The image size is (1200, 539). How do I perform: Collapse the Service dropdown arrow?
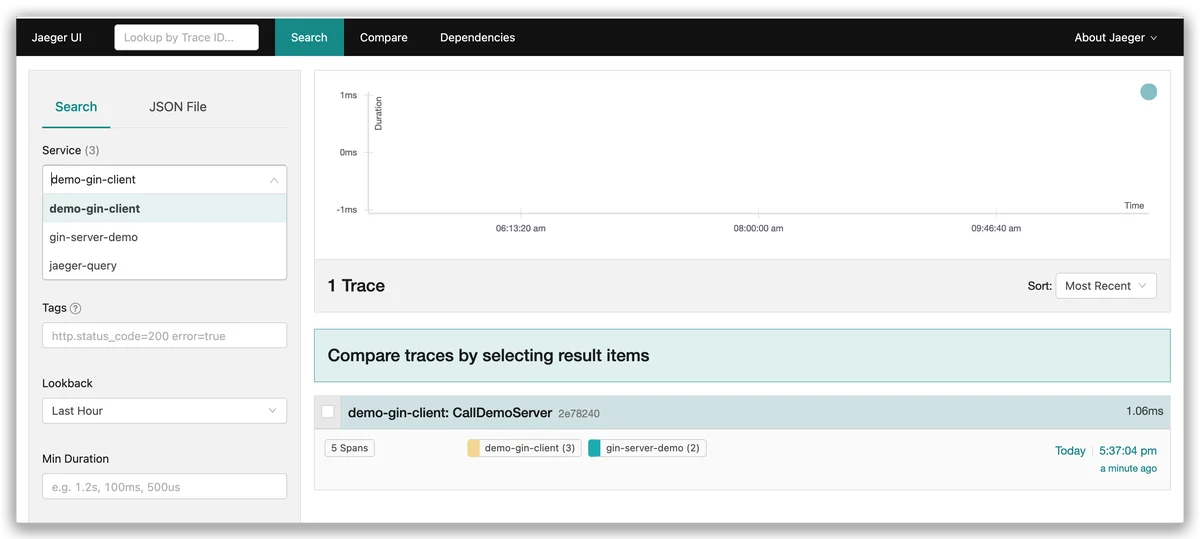(x=274, y=181)
